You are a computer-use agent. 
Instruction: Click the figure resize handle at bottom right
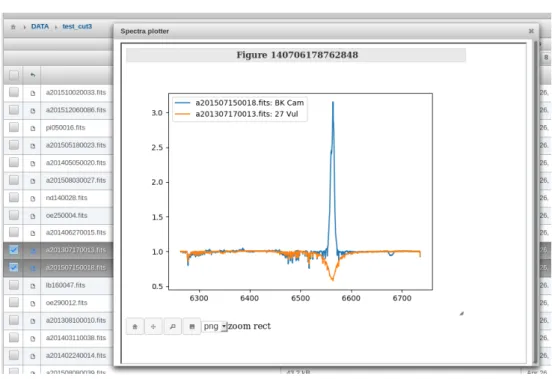tap(462, 313)
